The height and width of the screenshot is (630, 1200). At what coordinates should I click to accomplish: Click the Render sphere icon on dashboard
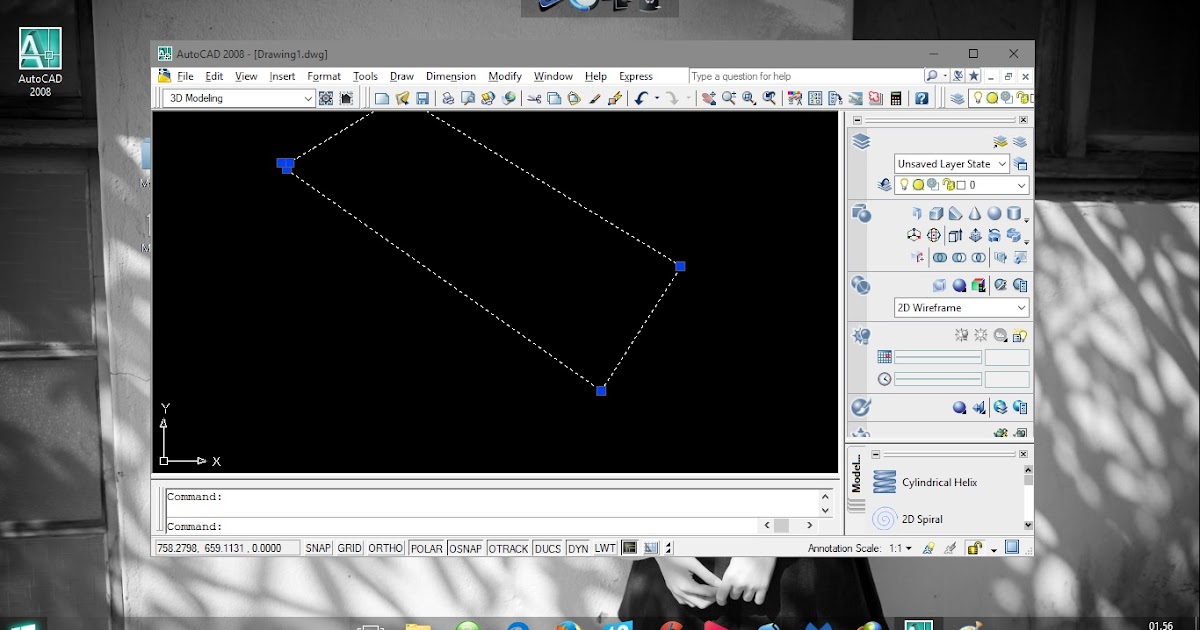coord(958,407)
